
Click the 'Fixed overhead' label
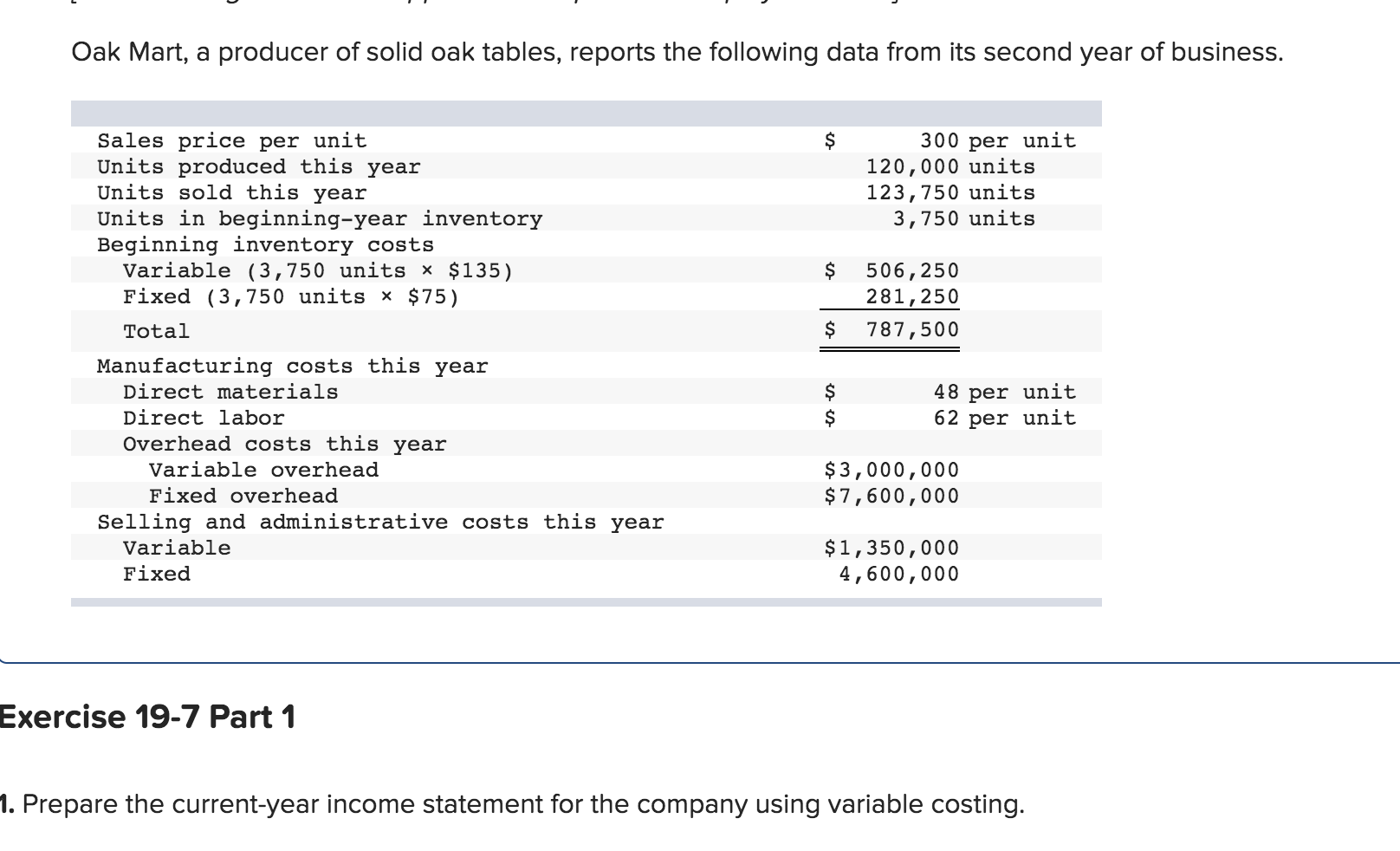(x=243, y=496)
